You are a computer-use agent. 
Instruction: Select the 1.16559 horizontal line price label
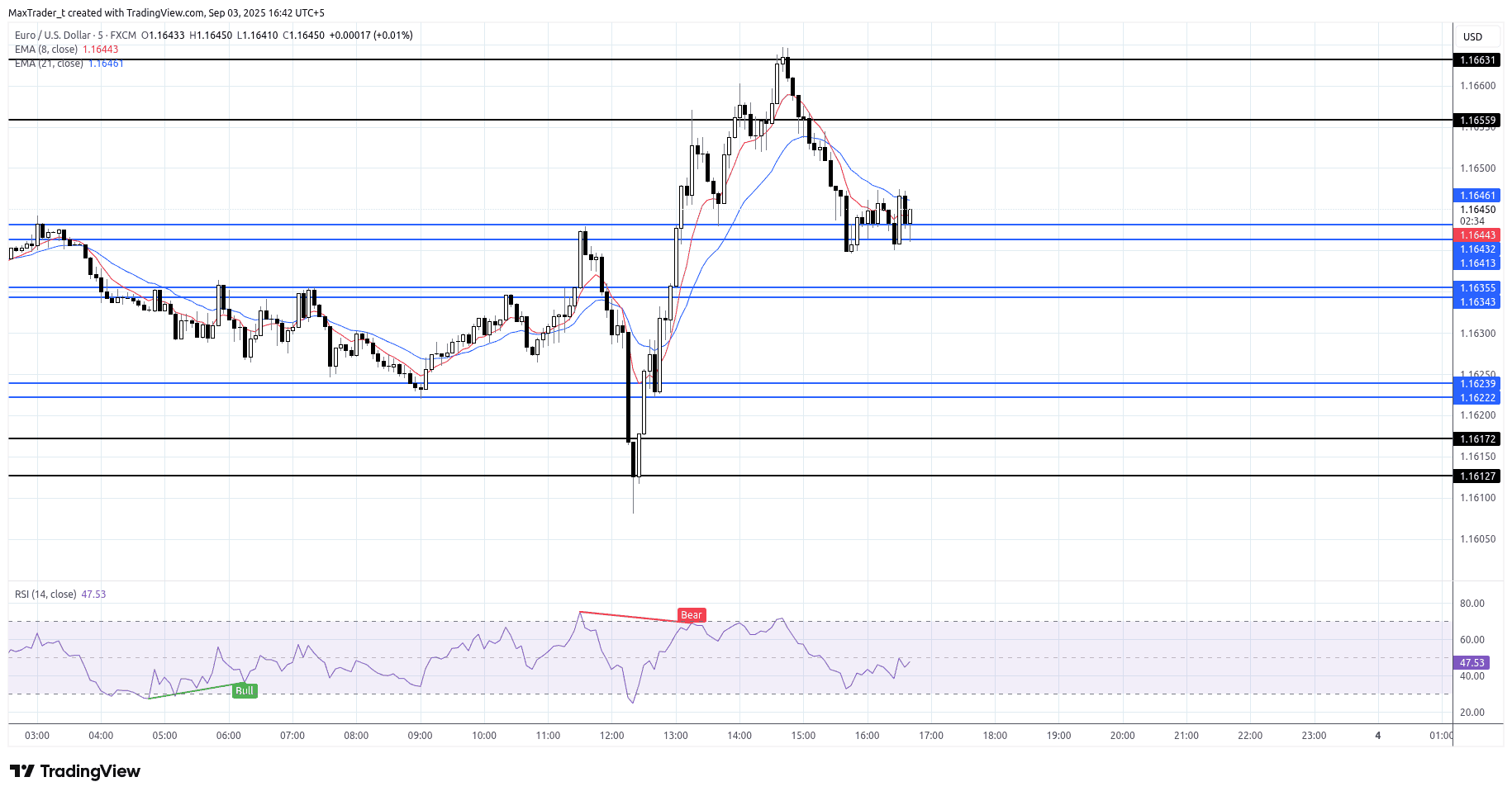(1476, 121)
